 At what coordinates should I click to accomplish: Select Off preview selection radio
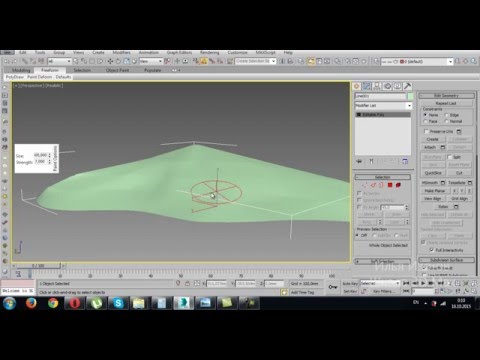click(x=358, y=235)
